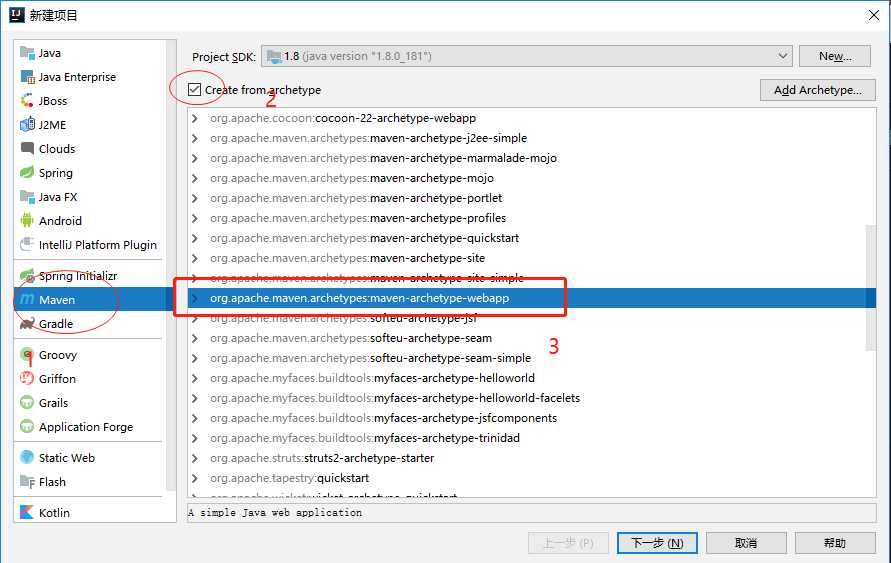The height and width of the screenshot is (563, 891).
Task: Select org.apache.tapestry:quickstart row
Action: click(532, 478)
